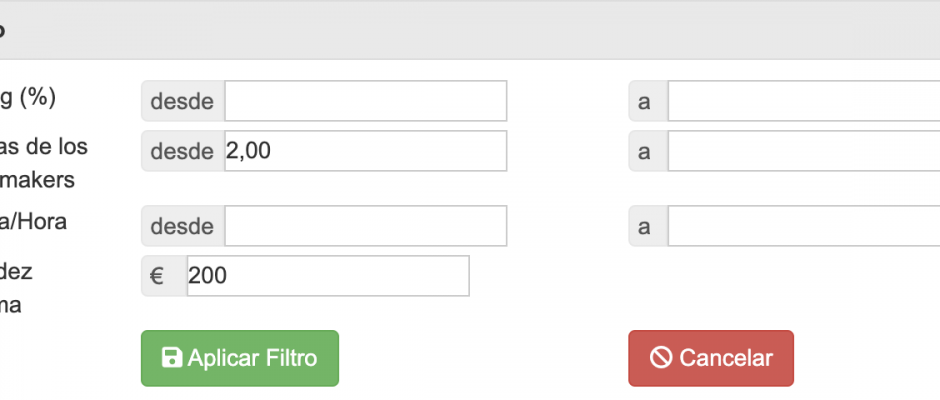This screenshot has height=400, width=940.
Task: Focus the percentage row 'desde' input field
Action: [366, 101]
